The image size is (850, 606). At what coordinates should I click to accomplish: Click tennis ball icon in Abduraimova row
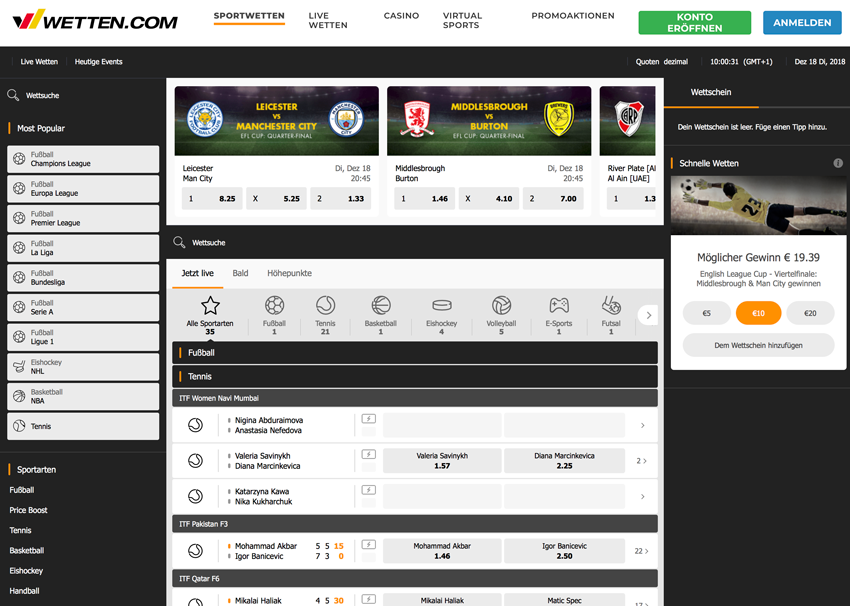click(196, 425)
